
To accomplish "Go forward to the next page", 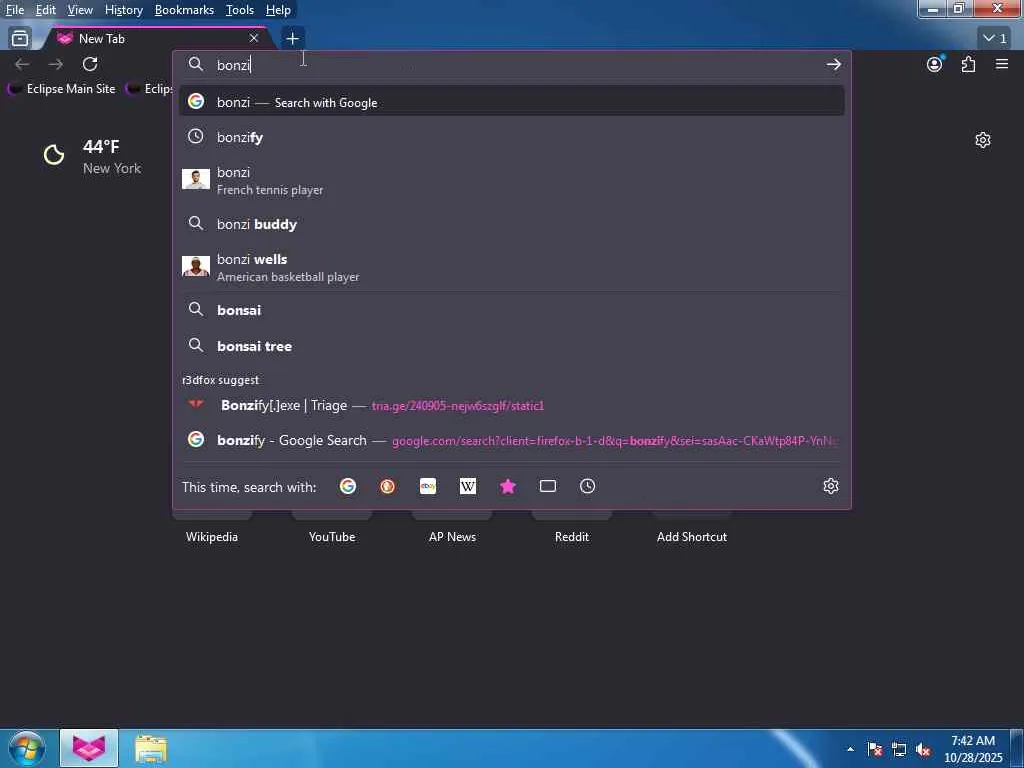I will 56,64.
